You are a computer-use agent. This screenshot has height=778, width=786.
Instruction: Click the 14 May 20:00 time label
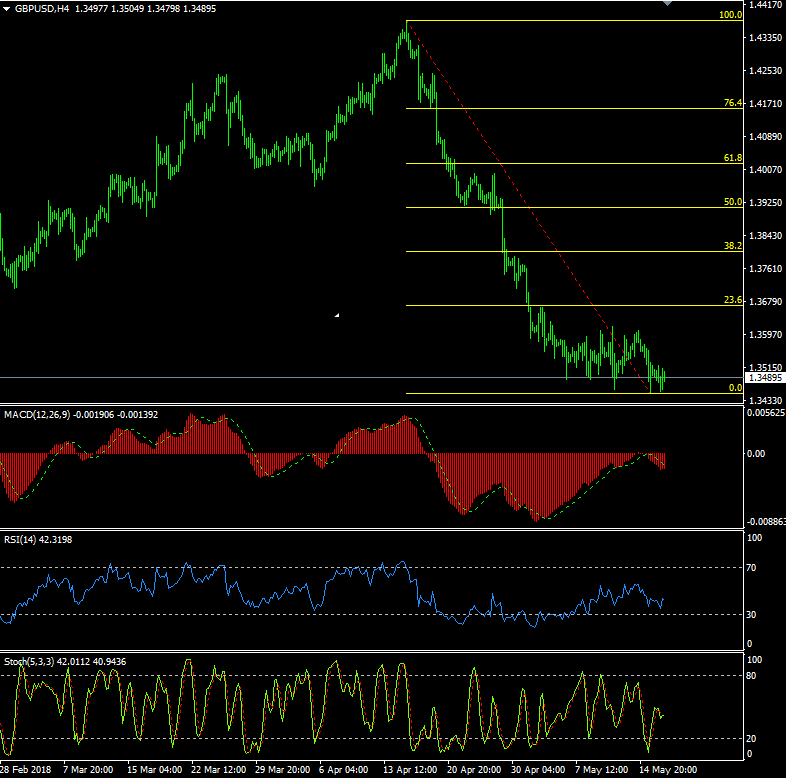670,770
